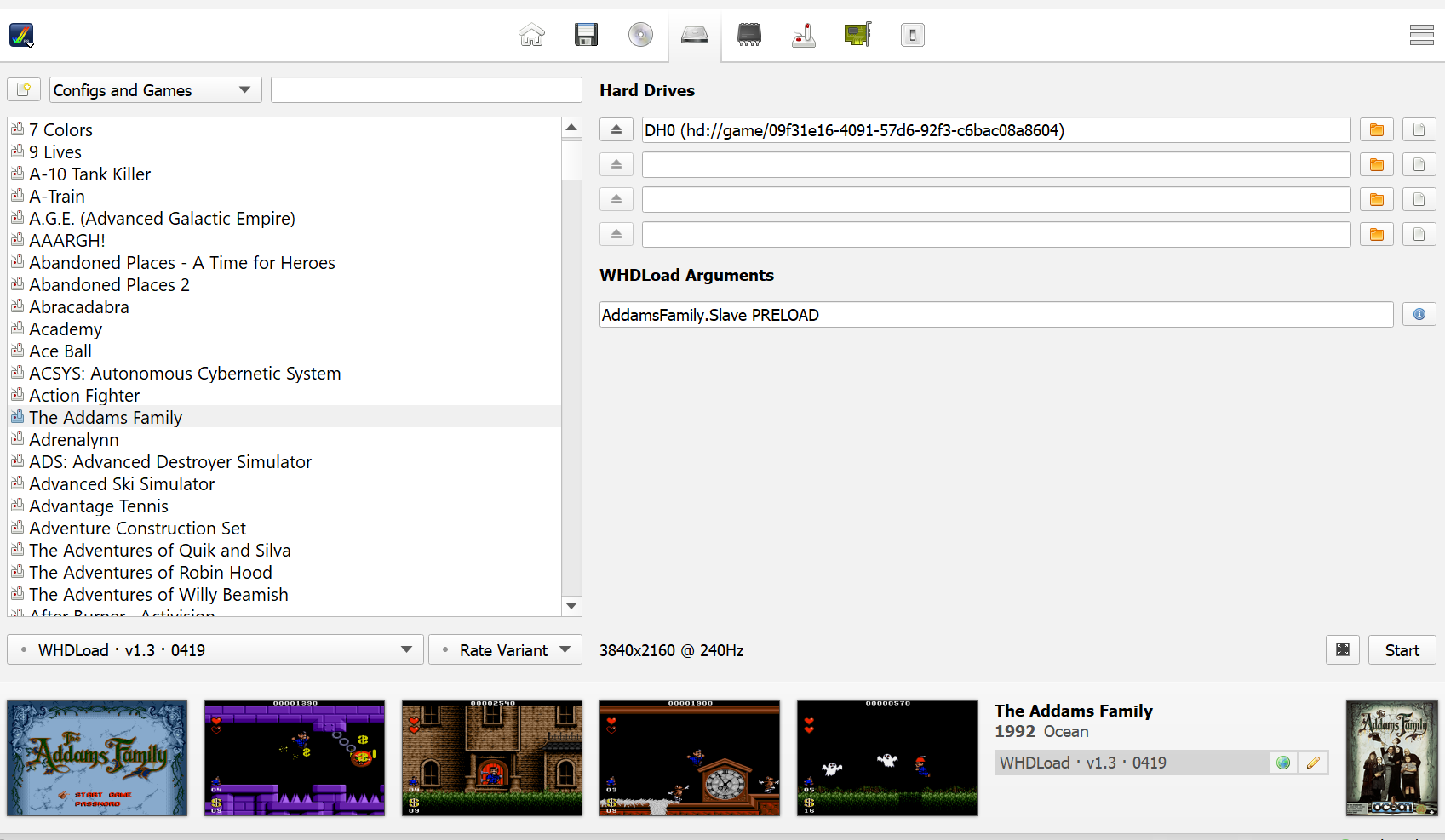The width and height of the screenshot is (1445, 840).
Task: Select Abracadabra in the game list
Action: (x=284, y=306)
